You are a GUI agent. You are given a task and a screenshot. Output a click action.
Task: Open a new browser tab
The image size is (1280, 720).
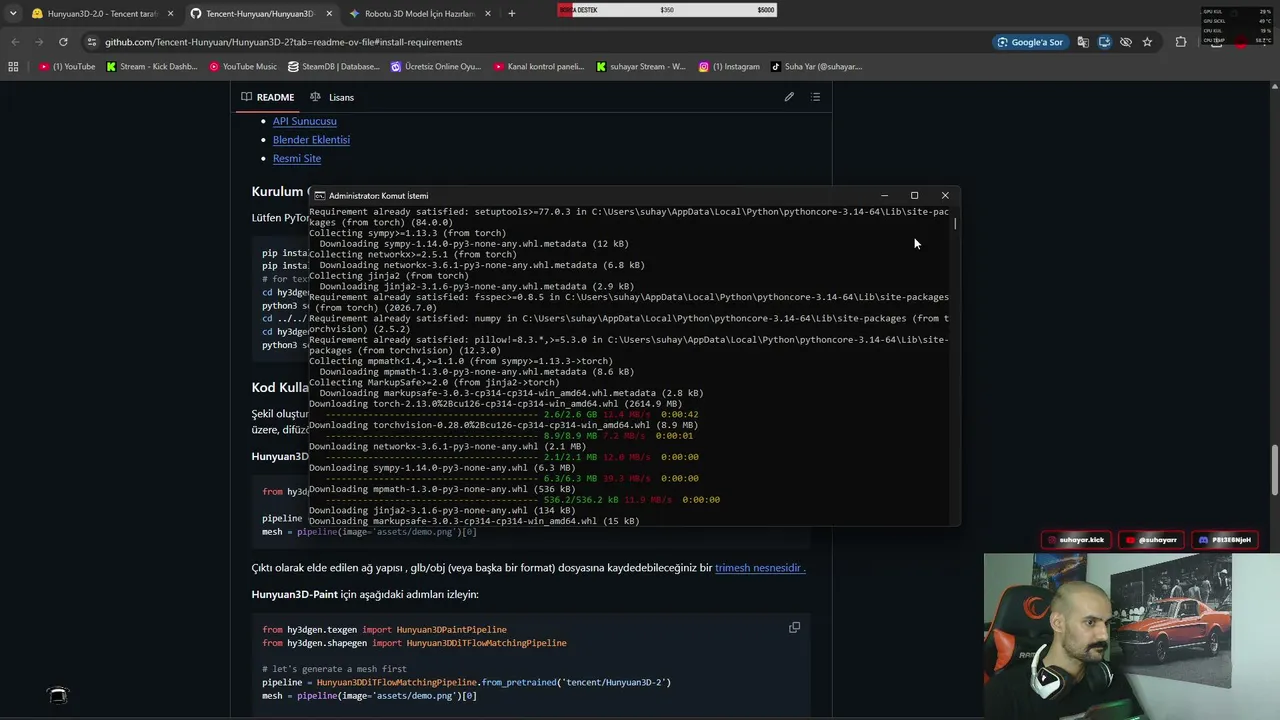[x=512, y=14]
